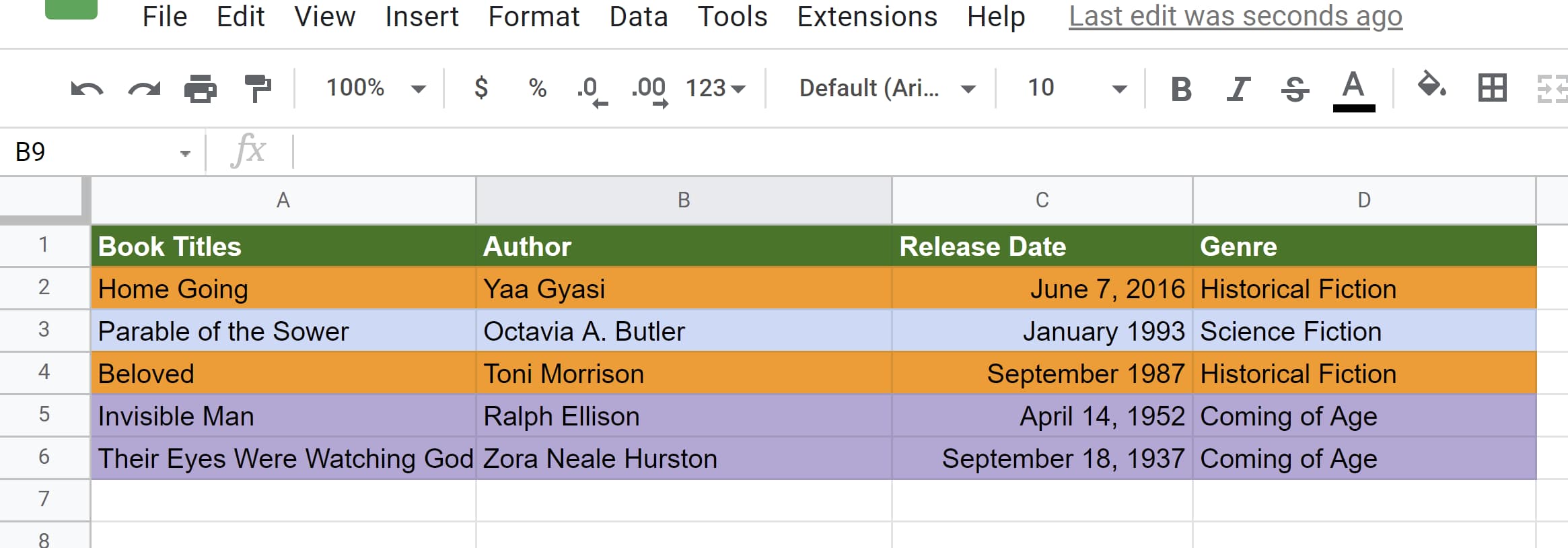Click the Redo arrow icon
1568x548 pixels.
click(x=144, y=88)
